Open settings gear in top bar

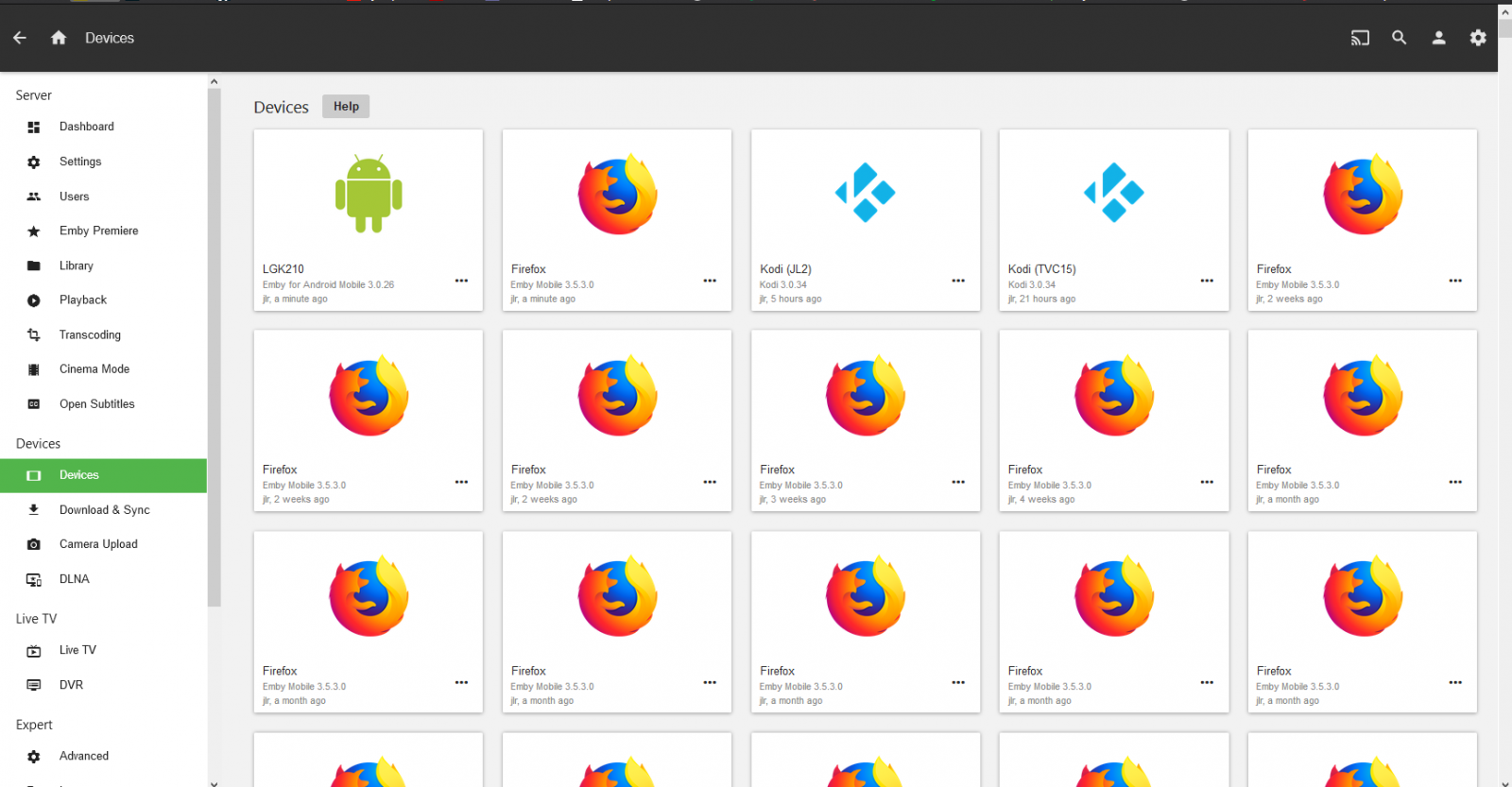[x=1478, y=38]
